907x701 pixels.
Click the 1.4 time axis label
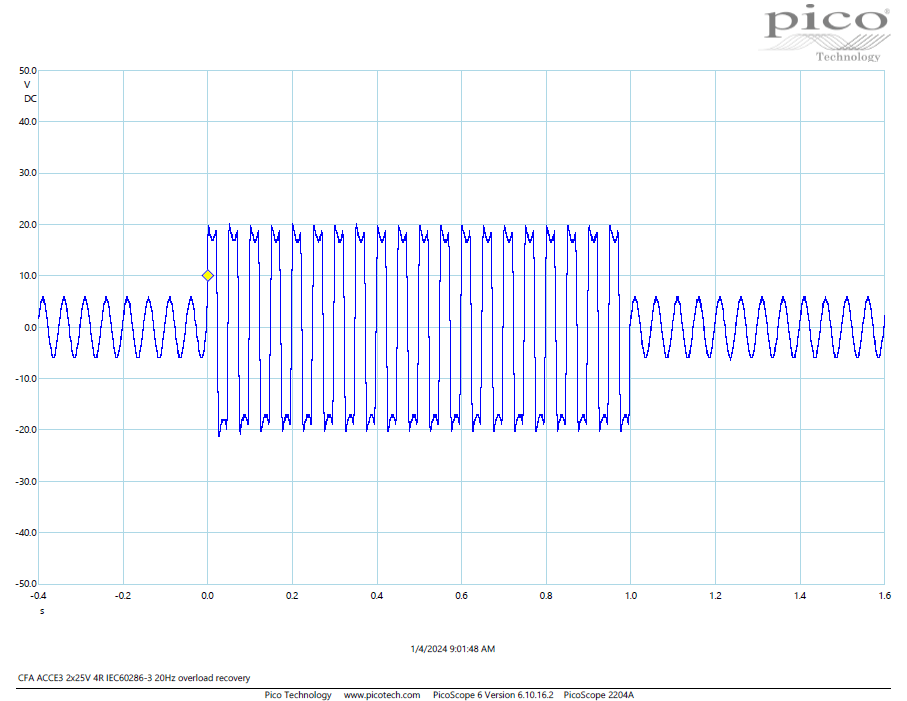800,596
